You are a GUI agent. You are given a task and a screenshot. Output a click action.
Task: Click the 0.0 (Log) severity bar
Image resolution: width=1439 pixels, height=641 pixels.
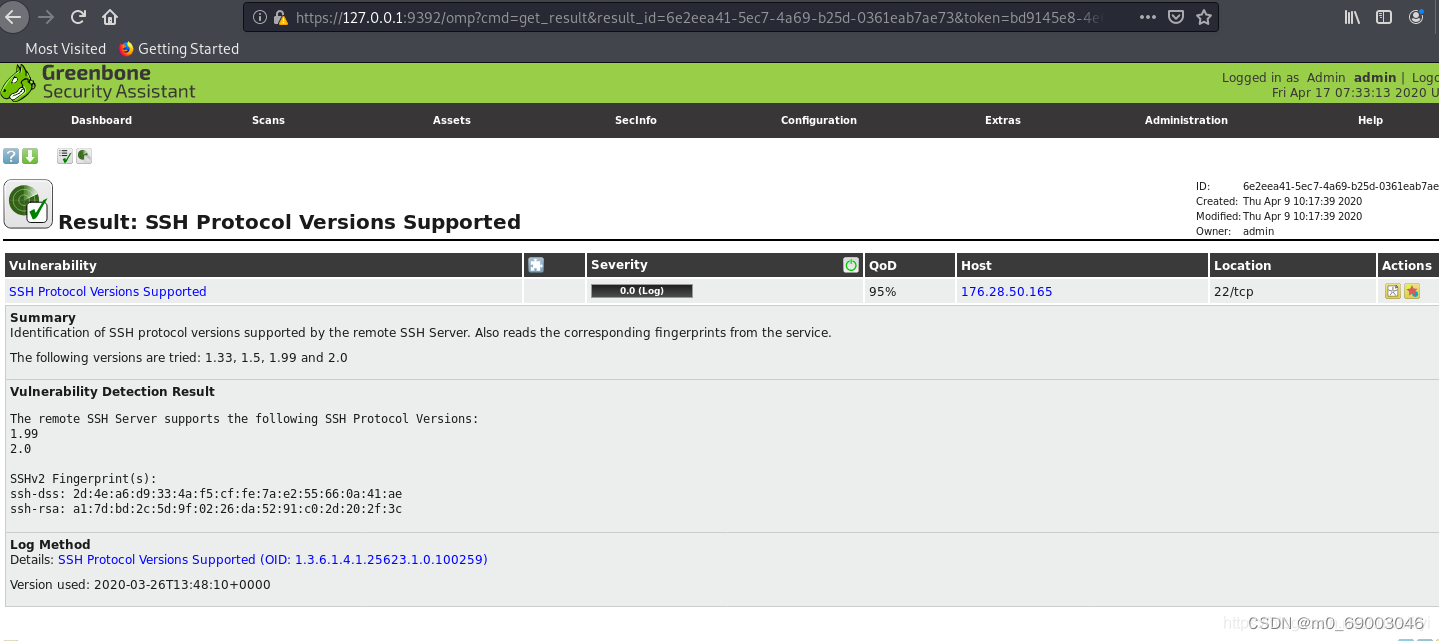pos(642,291)
